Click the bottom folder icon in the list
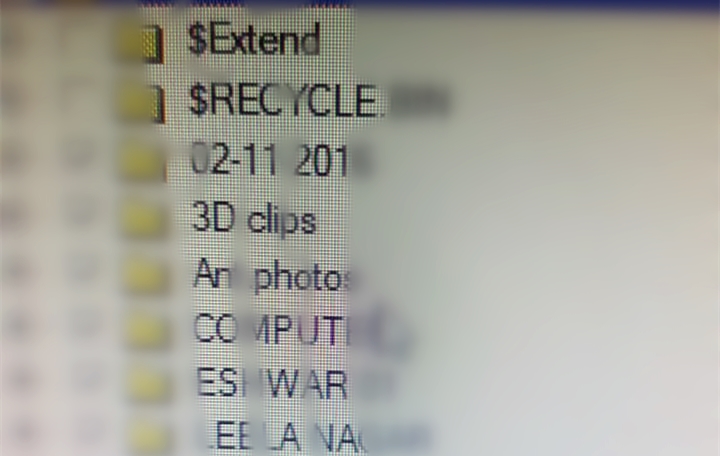Image resolution: width=720 pixels, height=456 pixels. pyautogui.click(x=151, y=436)
